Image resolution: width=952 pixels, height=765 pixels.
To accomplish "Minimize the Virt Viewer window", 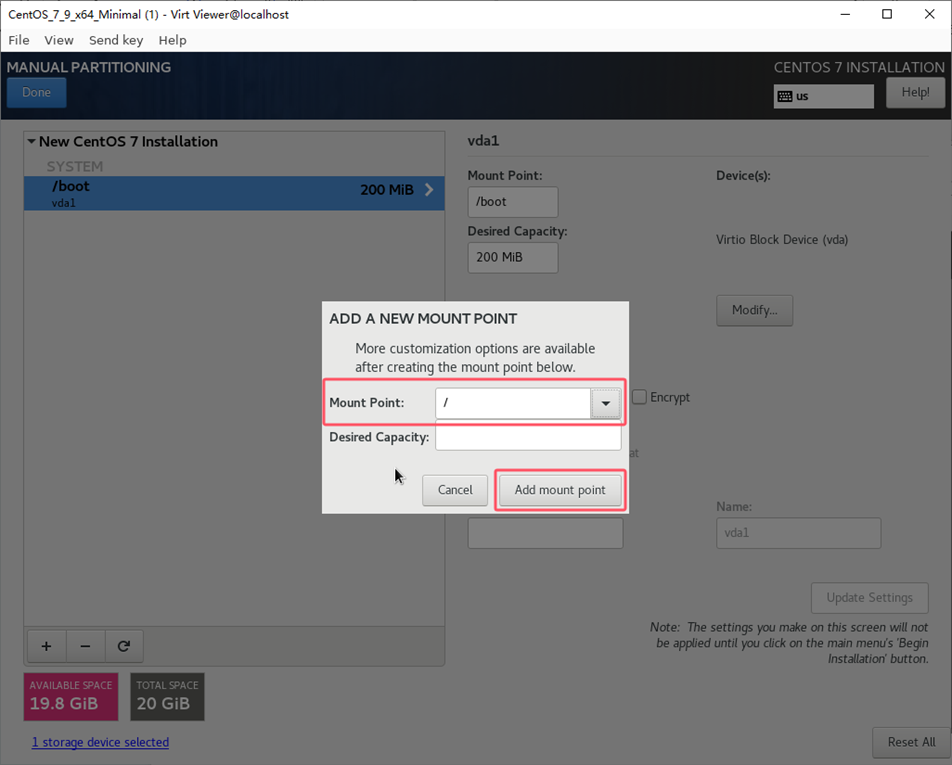I will pos(845,14).
